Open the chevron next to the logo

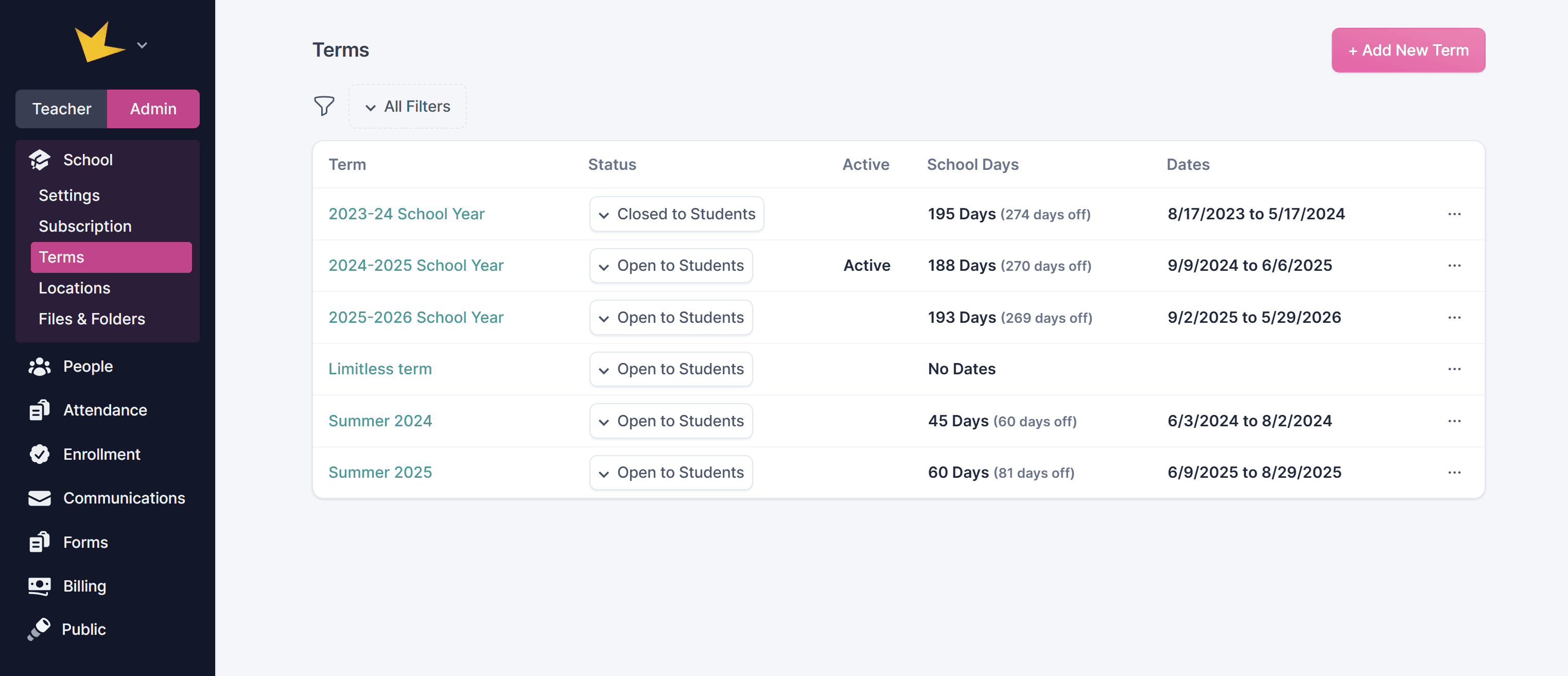142,45
